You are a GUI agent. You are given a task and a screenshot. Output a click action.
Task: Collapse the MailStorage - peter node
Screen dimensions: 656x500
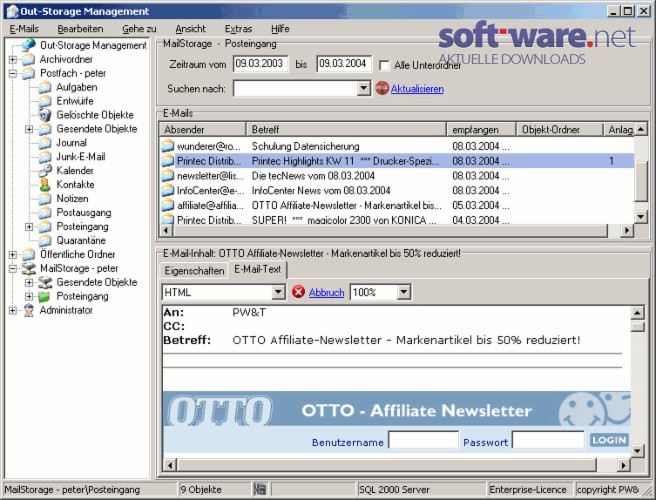click(13, 269)
